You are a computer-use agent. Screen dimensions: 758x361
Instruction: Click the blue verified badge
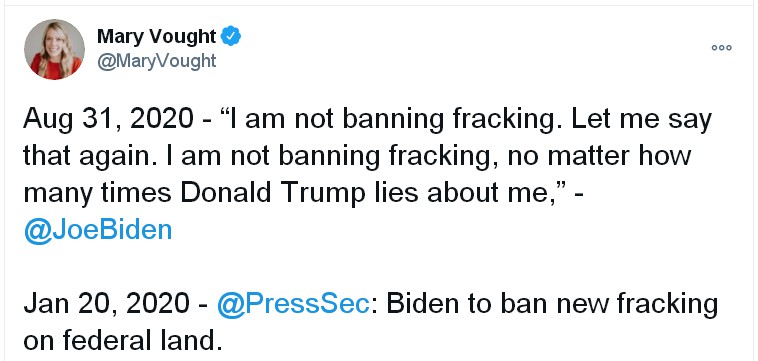point(231,37)
